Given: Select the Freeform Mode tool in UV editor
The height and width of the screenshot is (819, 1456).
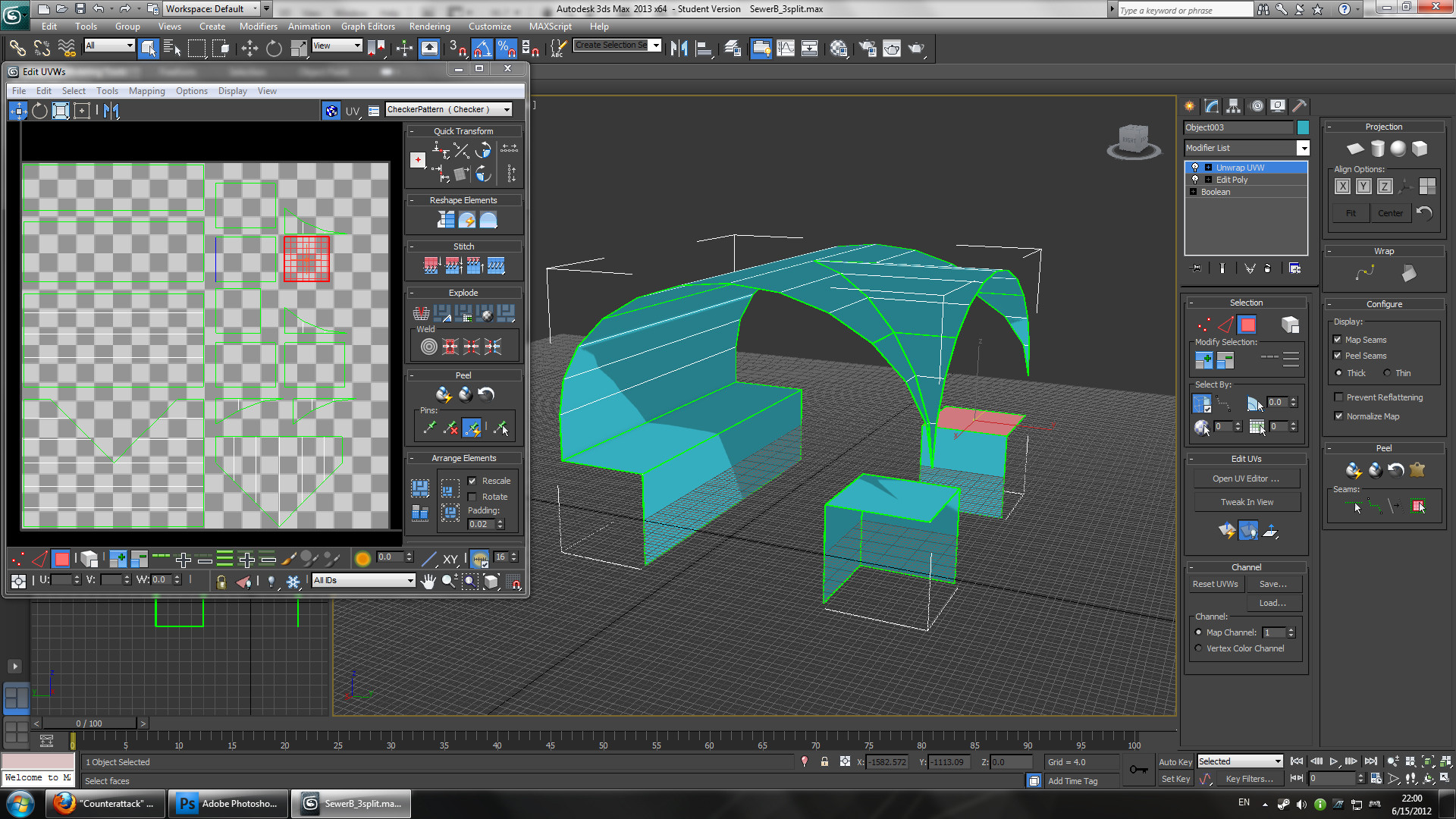Looking at the screenshot, I should point(81,111).
